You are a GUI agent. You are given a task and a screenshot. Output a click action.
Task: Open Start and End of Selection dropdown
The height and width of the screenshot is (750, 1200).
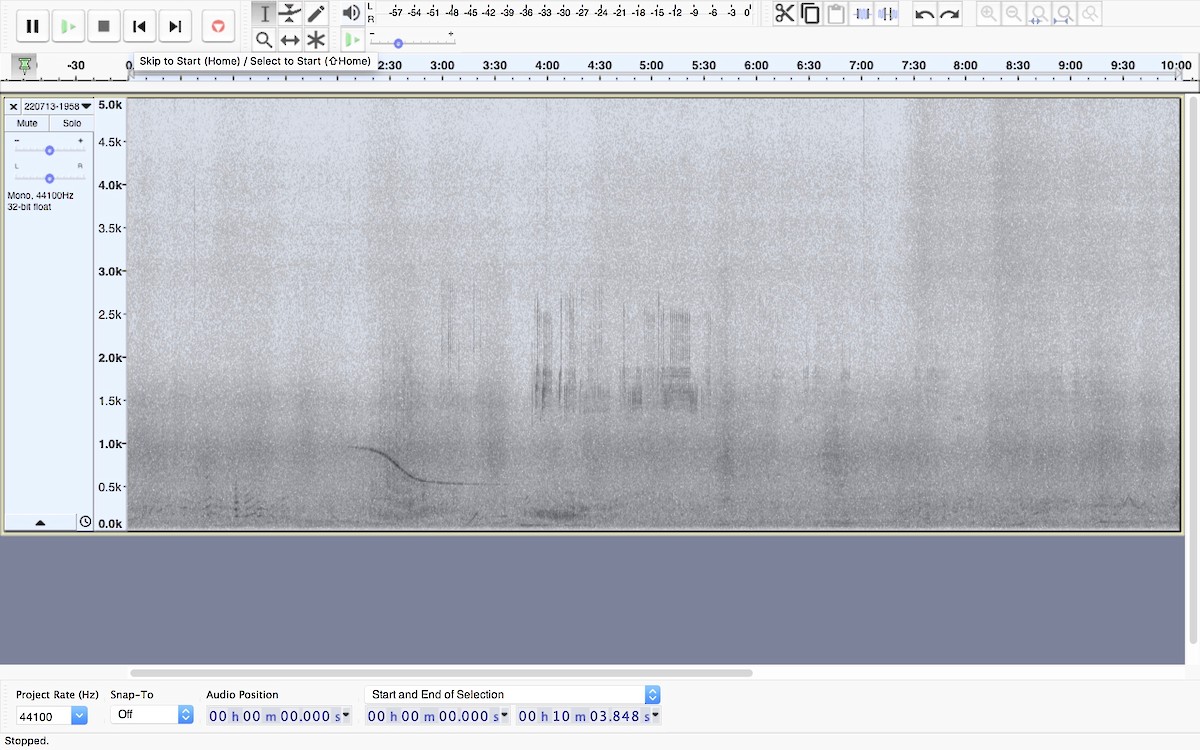coord(652,694)
